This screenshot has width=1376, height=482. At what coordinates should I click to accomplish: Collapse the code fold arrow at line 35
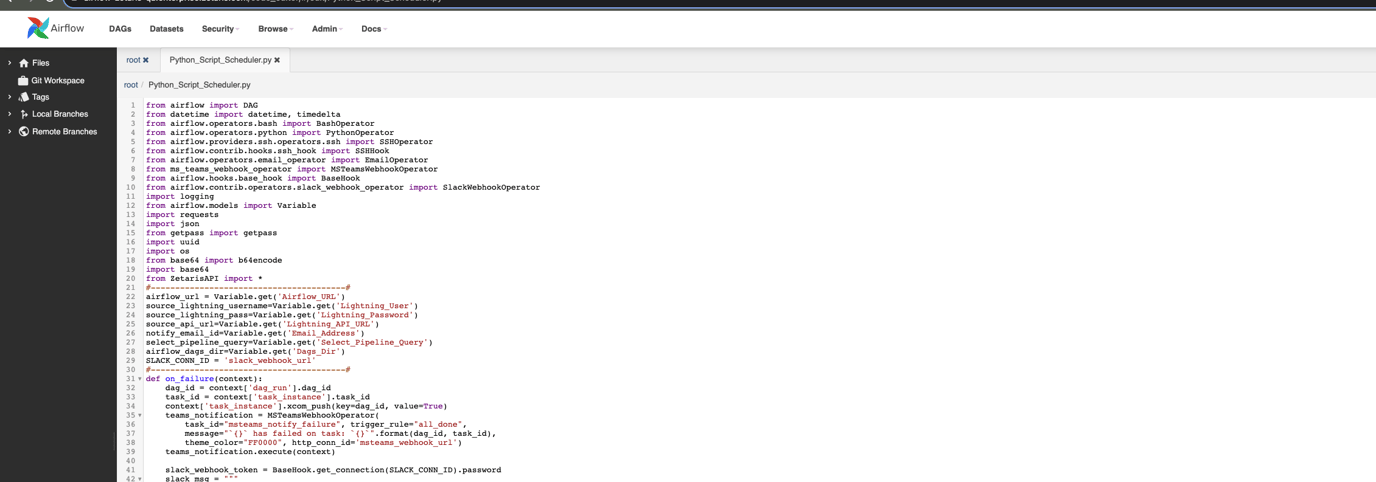coord(140,415)
